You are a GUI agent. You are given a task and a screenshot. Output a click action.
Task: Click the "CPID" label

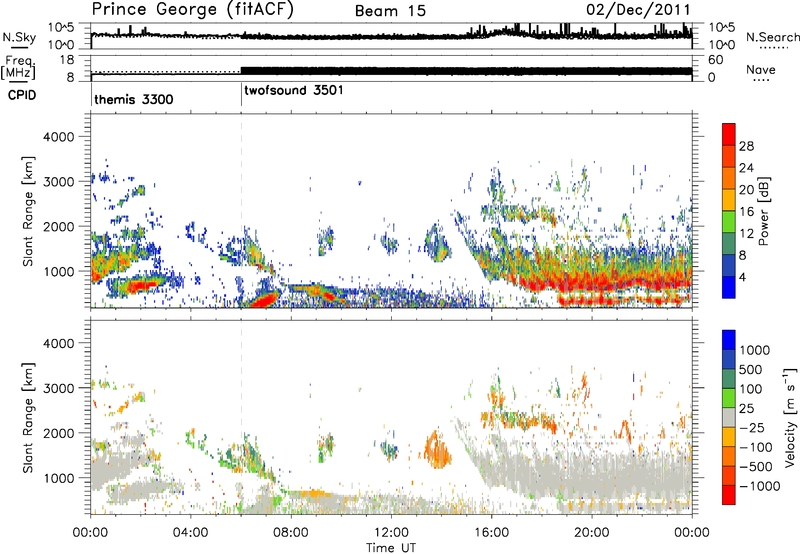(22, 95)
